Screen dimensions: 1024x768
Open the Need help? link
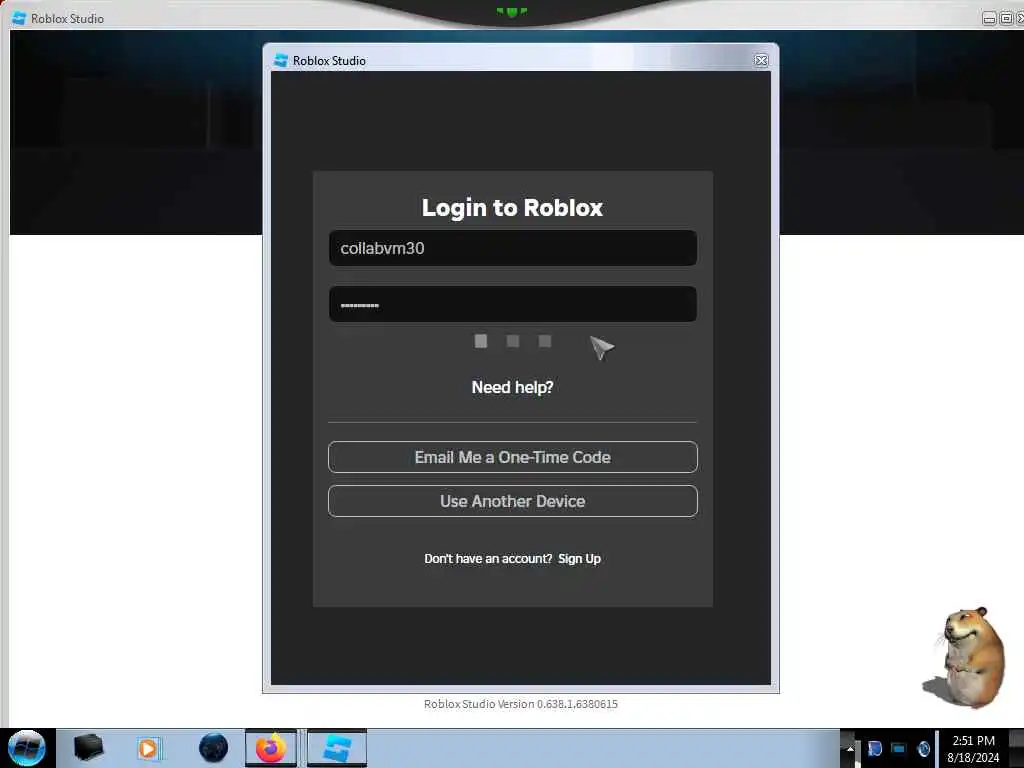(513, 387)
